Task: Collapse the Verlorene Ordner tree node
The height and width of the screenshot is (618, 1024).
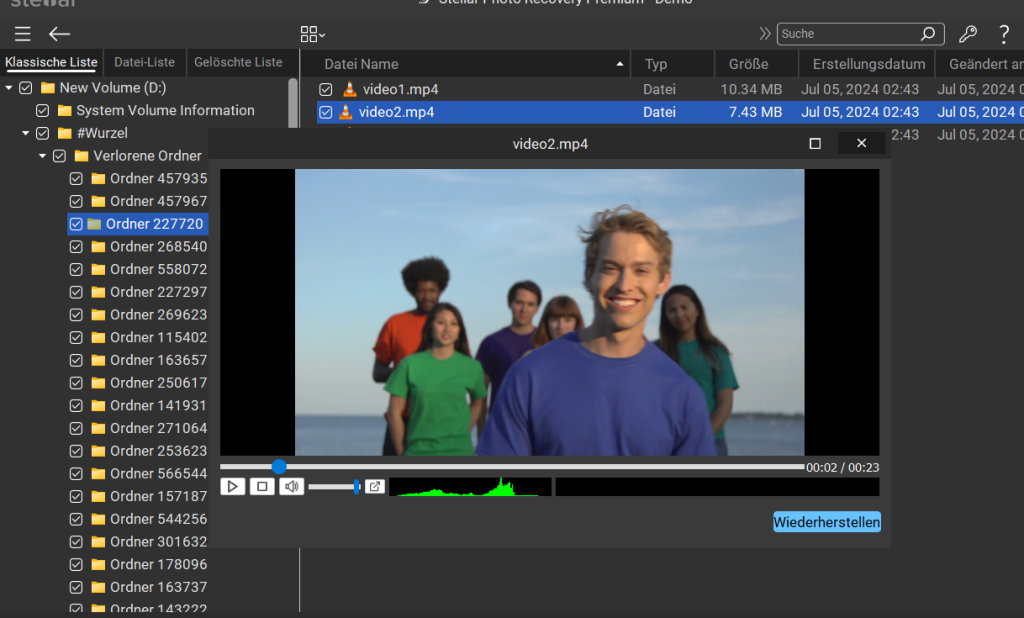Action: [43, 156]
